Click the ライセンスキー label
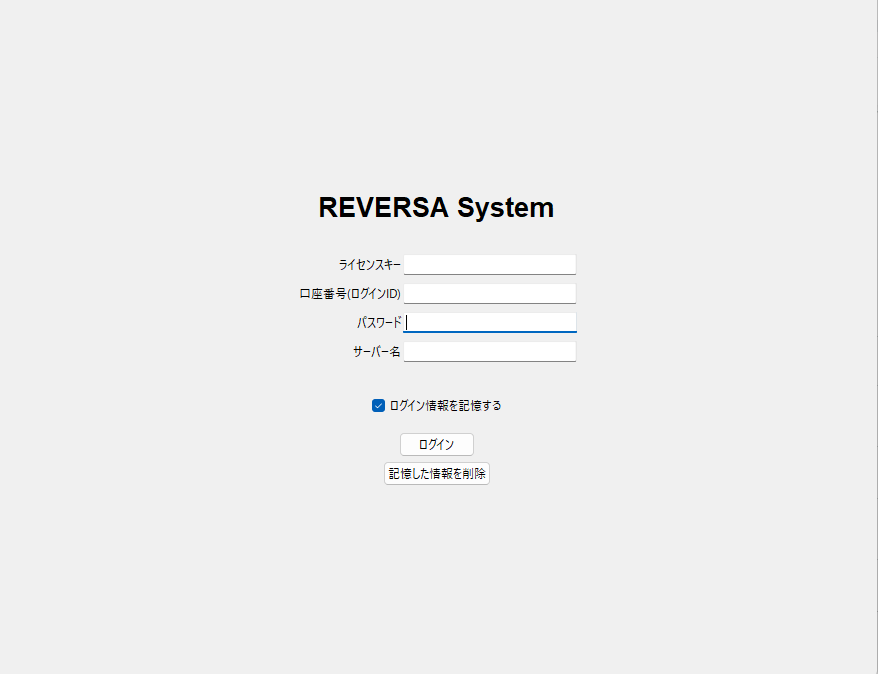This screenshot has height=674, width=878. [x=370, y=265]
